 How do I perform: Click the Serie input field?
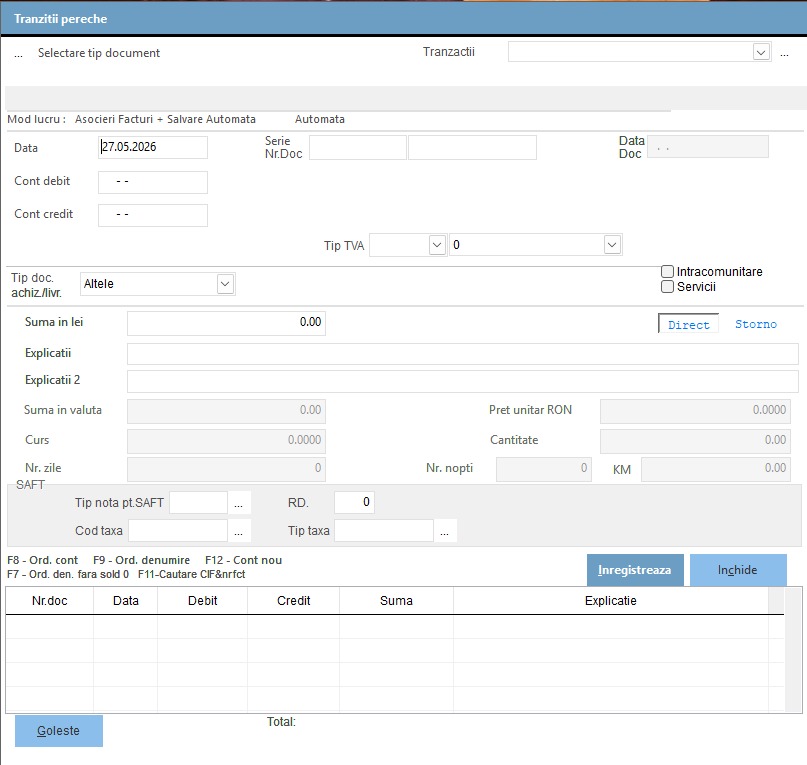click(358, 147)
